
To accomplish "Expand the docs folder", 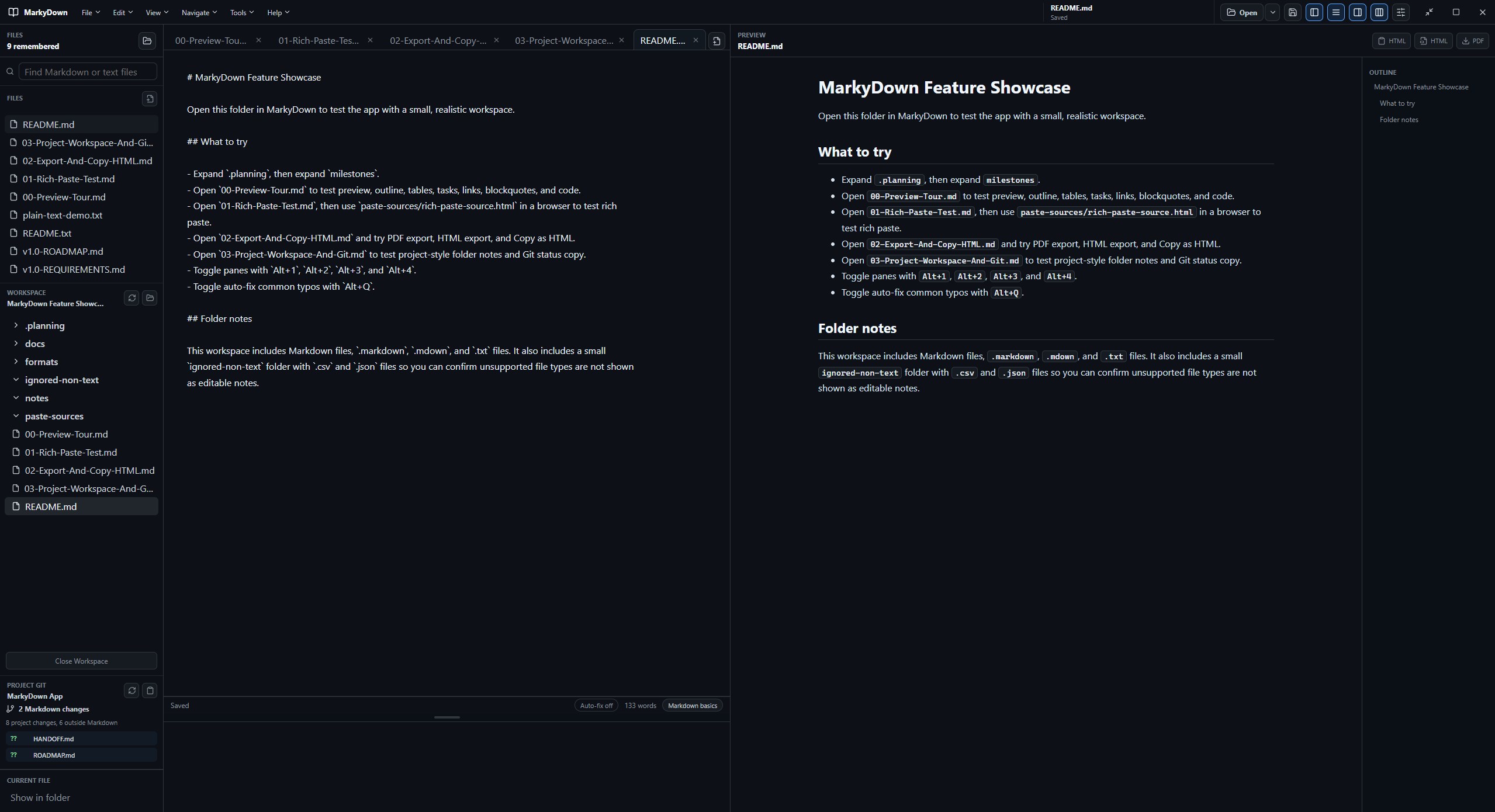I will 81,344.
